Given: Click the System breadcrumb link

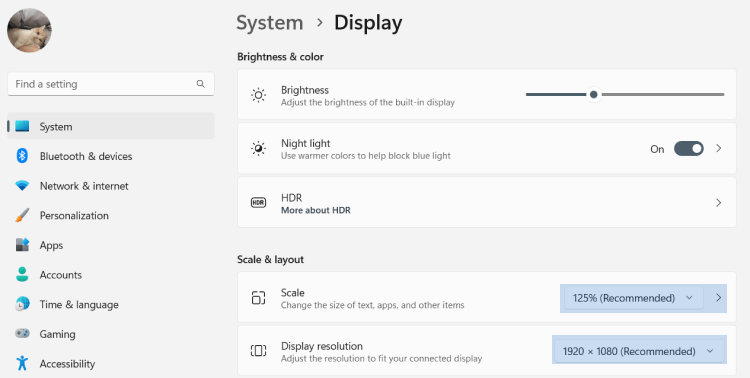Looking at the screenshot, I should [x=270, y=23].
